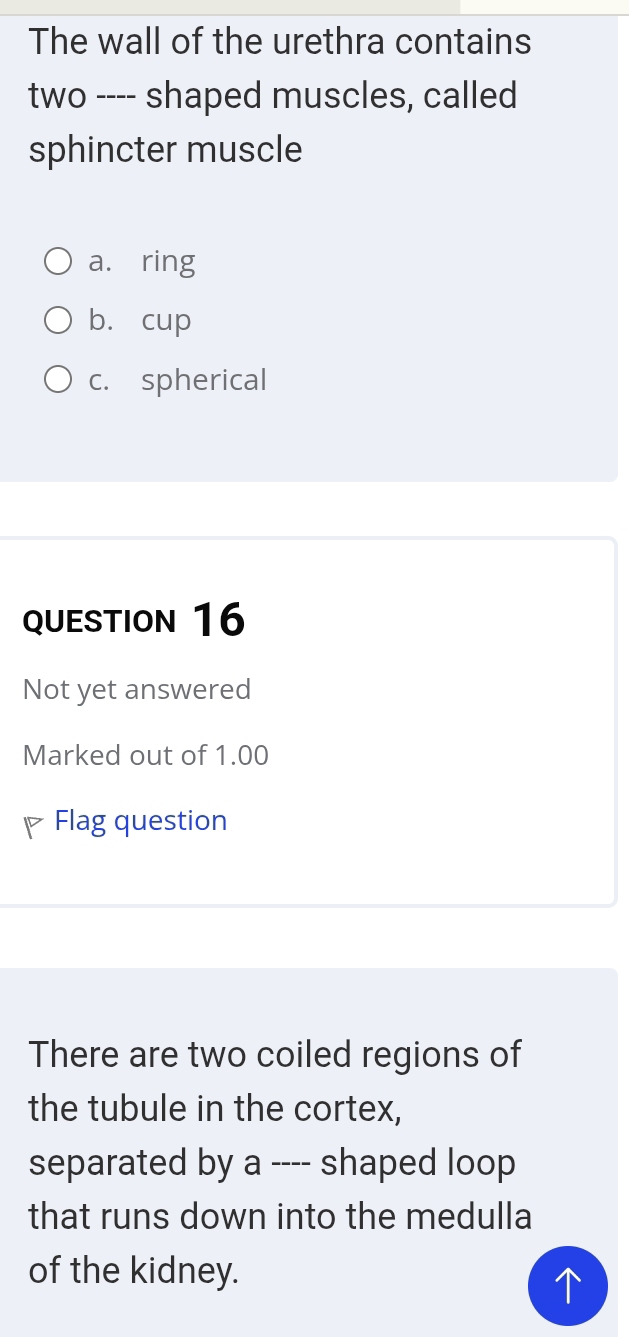Click the 'Not yet answered' status text
This screenshot has height=1337, width=629.
[x=137, y=689]
